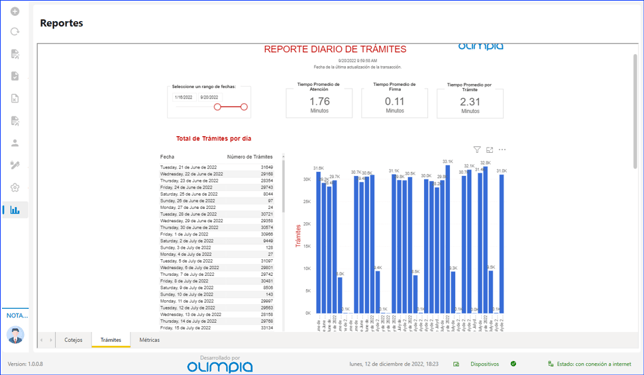Image resolution: width=644 pixels, height=375 pixels.
Task: Open more options ellipsis above chart
Action: (x=502, y=150)
